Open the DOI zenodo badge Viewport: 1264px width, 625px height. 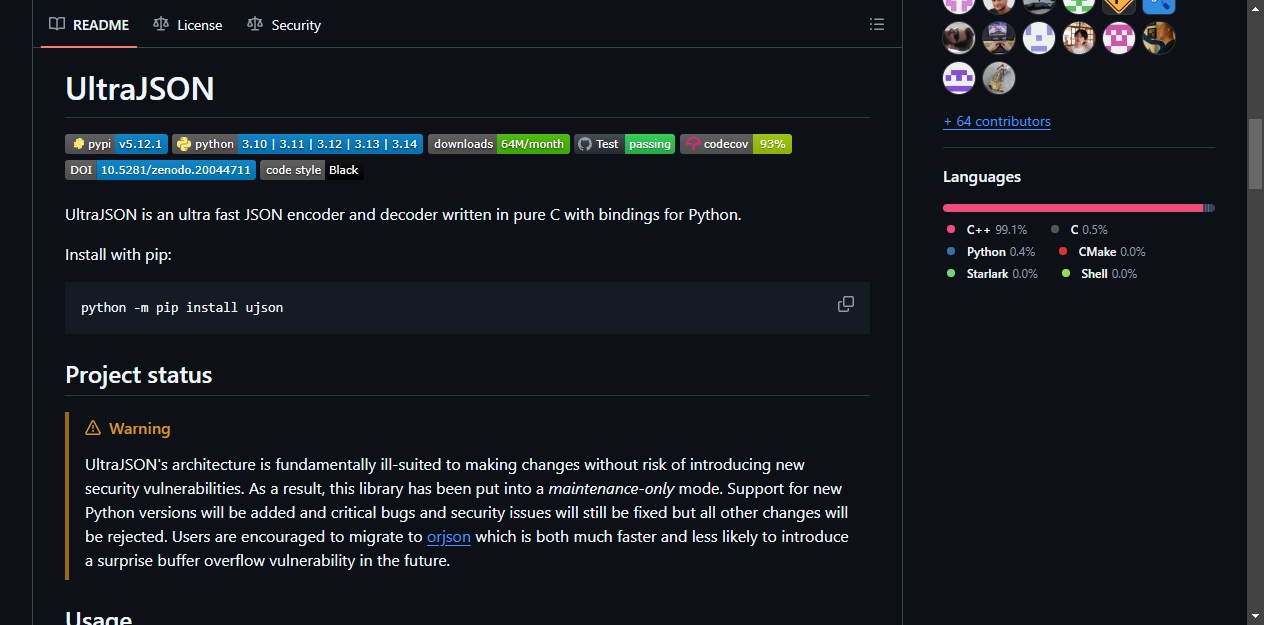(160, 170)
